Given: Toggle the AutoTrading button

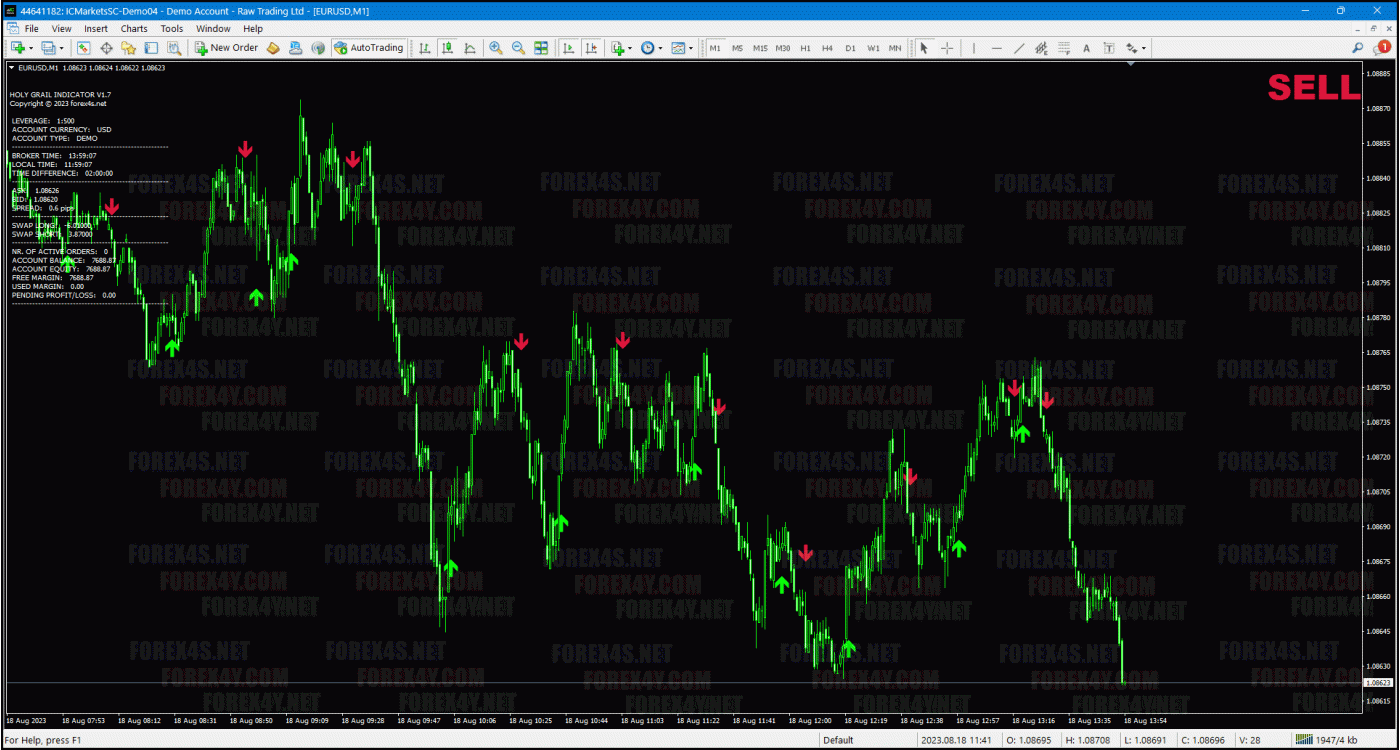Looking at the screenshot, I should (369, 48).
